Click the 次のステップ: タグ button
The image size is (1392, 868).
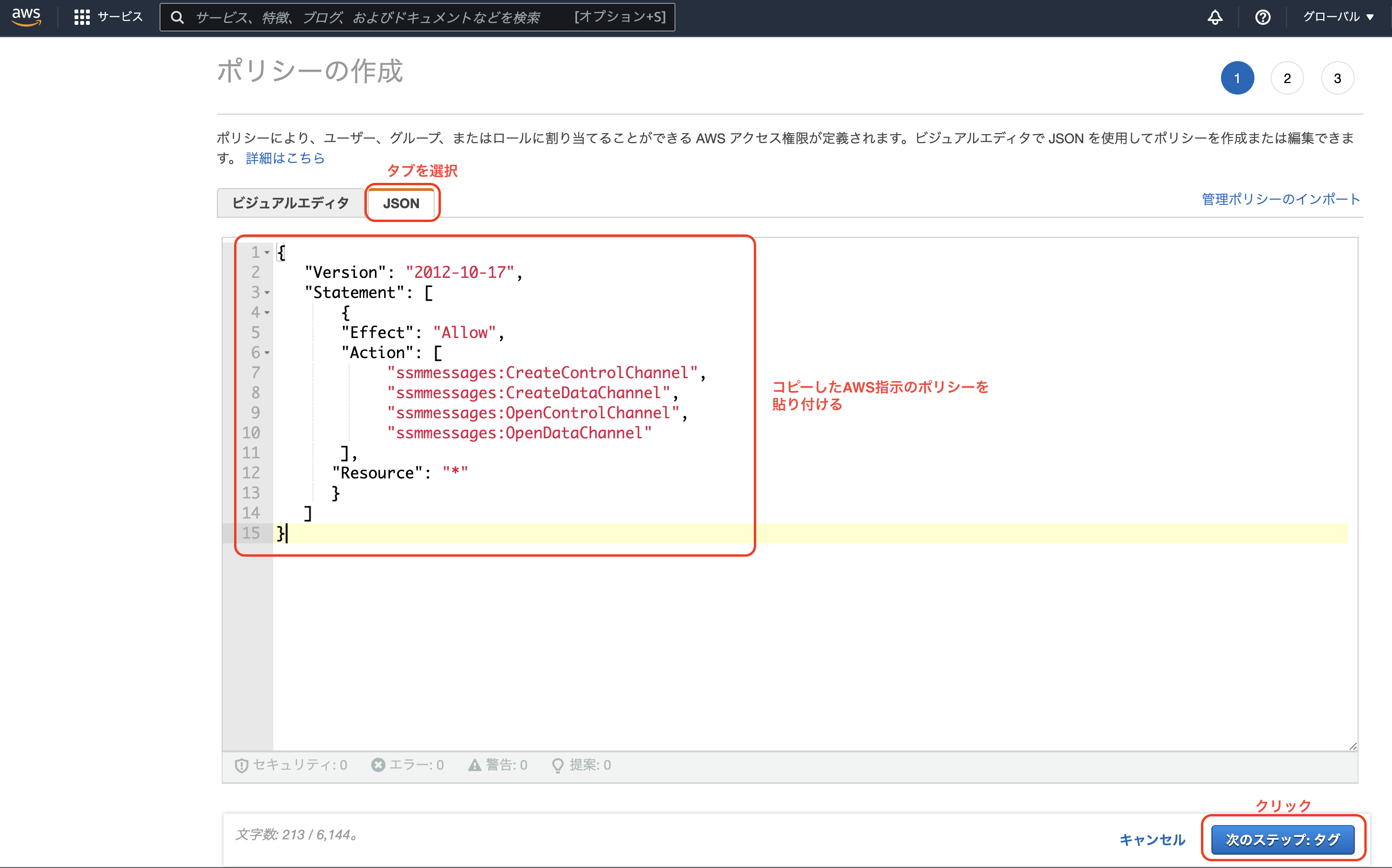1284,839
